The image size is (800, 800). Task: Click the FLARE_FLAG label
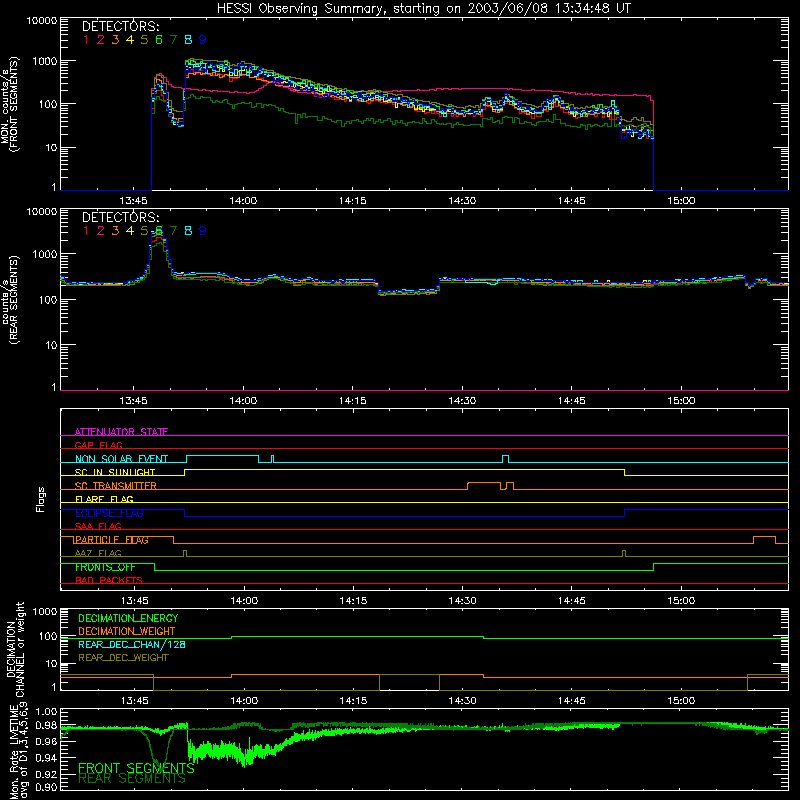point(104,499)
